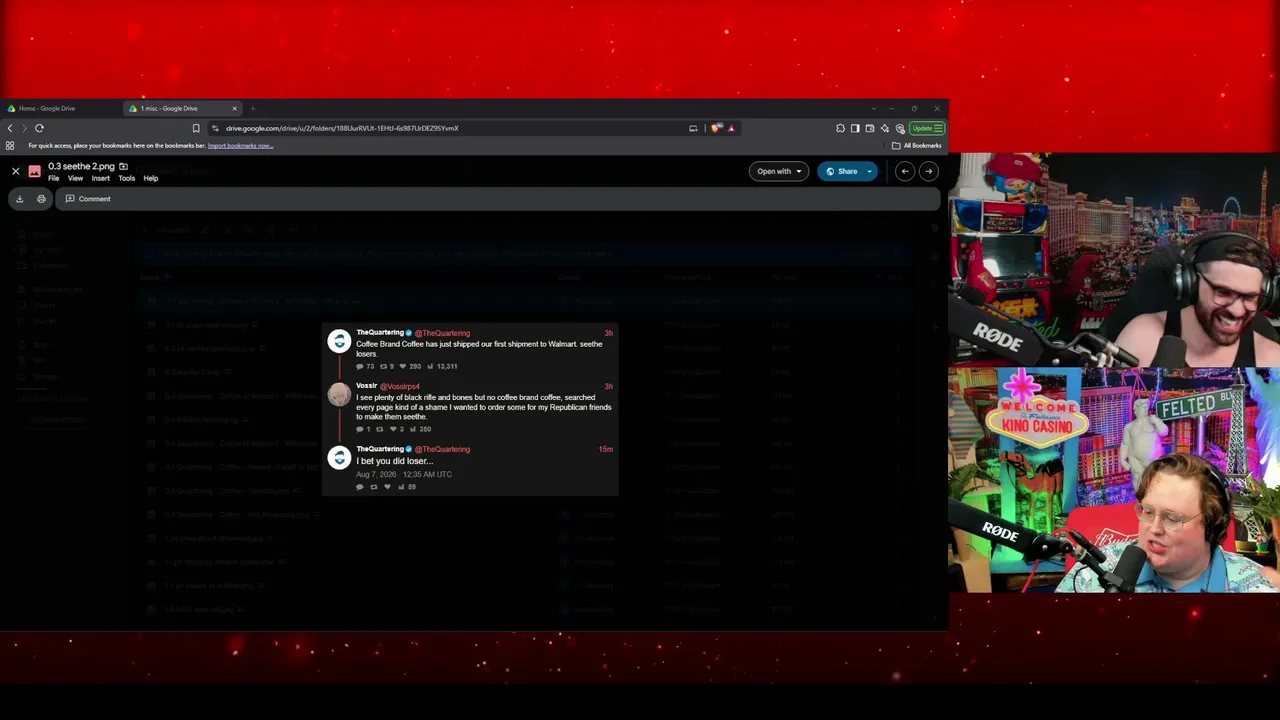
Task: Open the All Bookmarks folder
Action: 917,146
